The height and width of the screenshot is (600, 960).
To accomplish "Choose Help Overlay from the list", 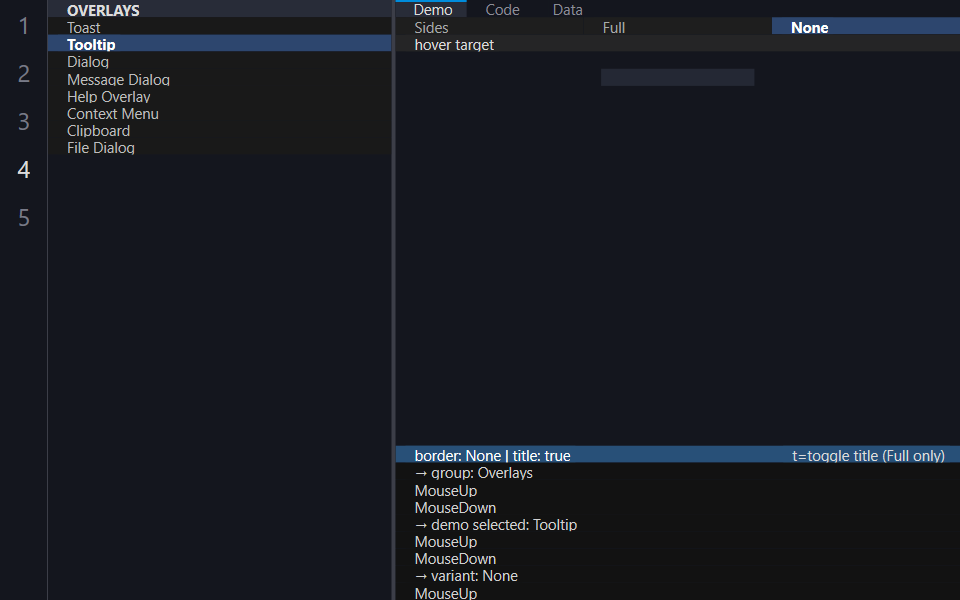I will tap(219, 97).
